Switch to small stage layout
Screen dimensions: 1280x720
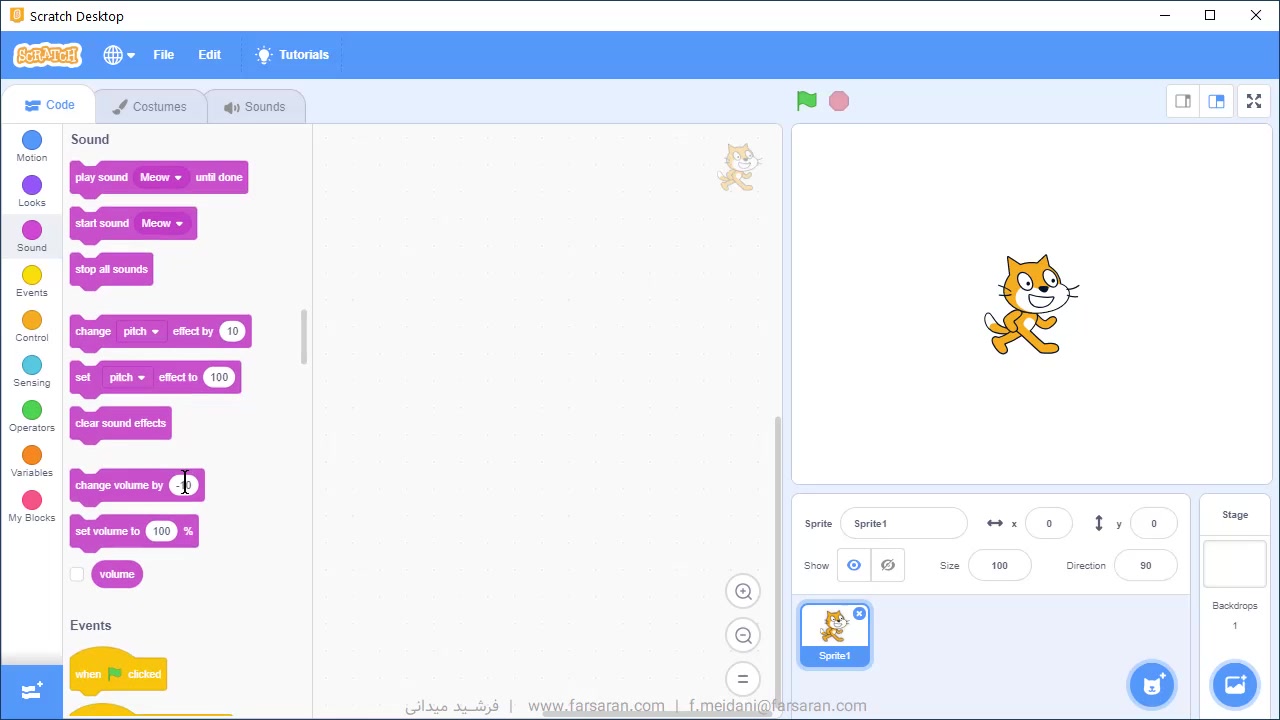tap(1183, 101)
